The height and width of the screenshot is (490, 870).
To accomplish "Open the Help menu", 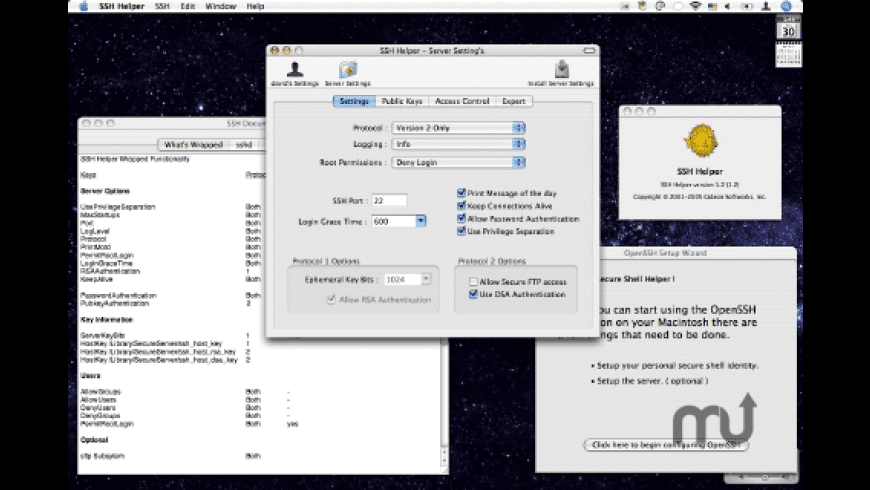I will click(255, 6).
